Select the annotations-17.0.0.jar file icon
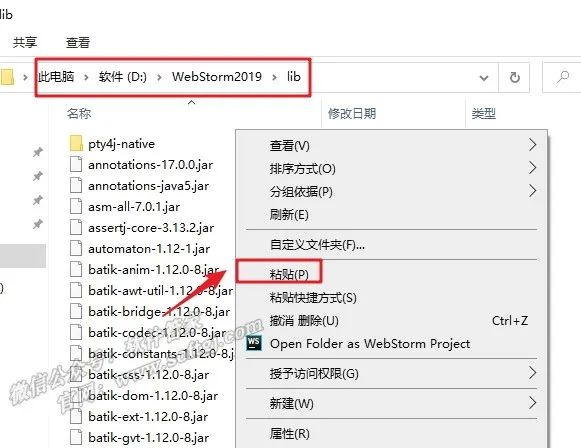This screenshot has width=581, height=448. [76, 165]
